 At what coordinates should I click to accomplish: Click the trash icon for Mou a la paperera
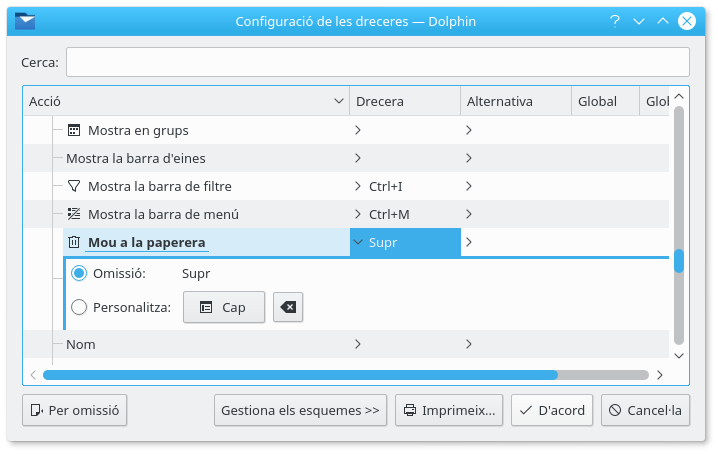click(x=74, y=242)
